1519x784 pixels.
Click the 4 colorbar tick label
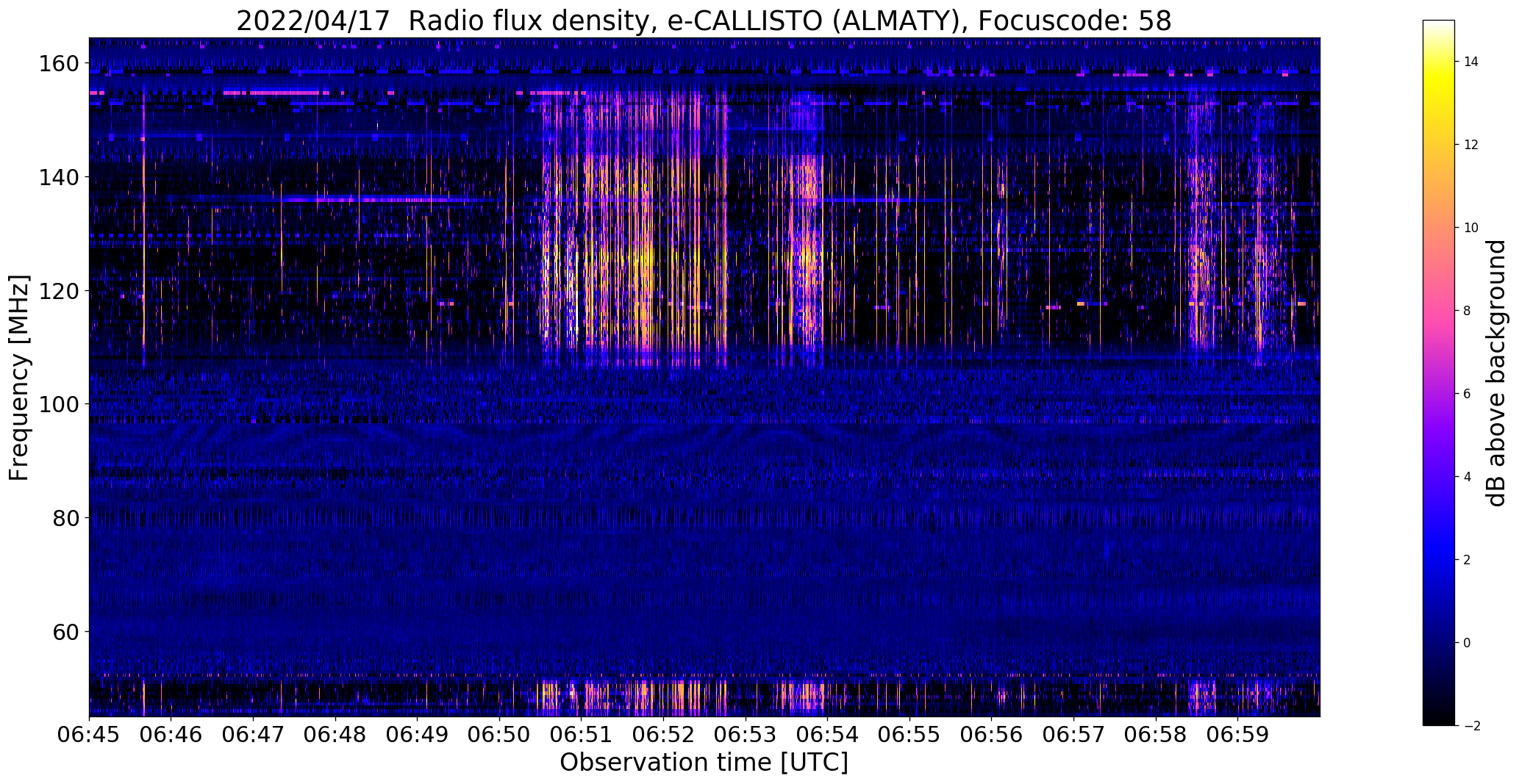[1467, 477]
